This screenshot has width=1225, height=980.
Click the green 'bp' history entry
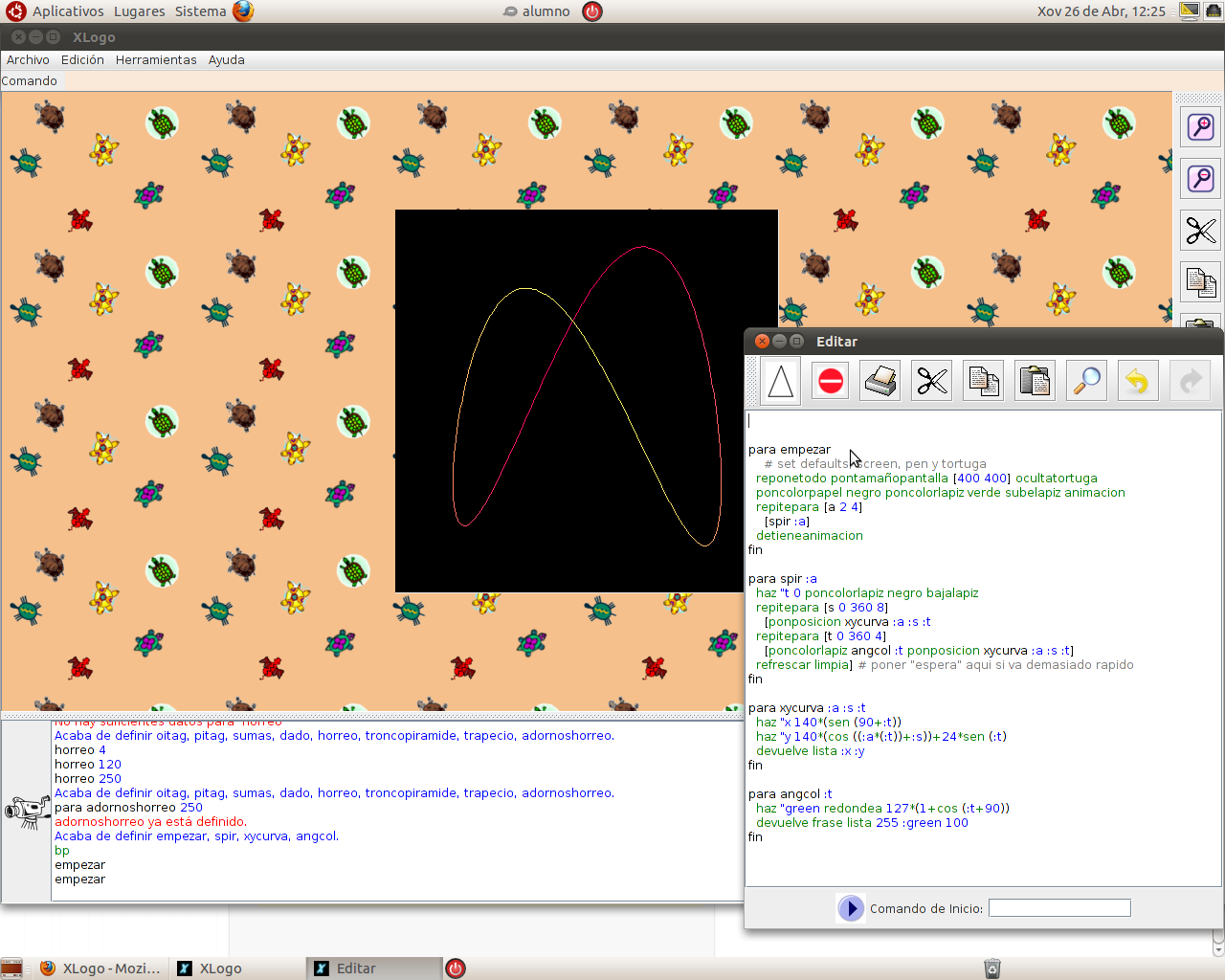point(62,851)
